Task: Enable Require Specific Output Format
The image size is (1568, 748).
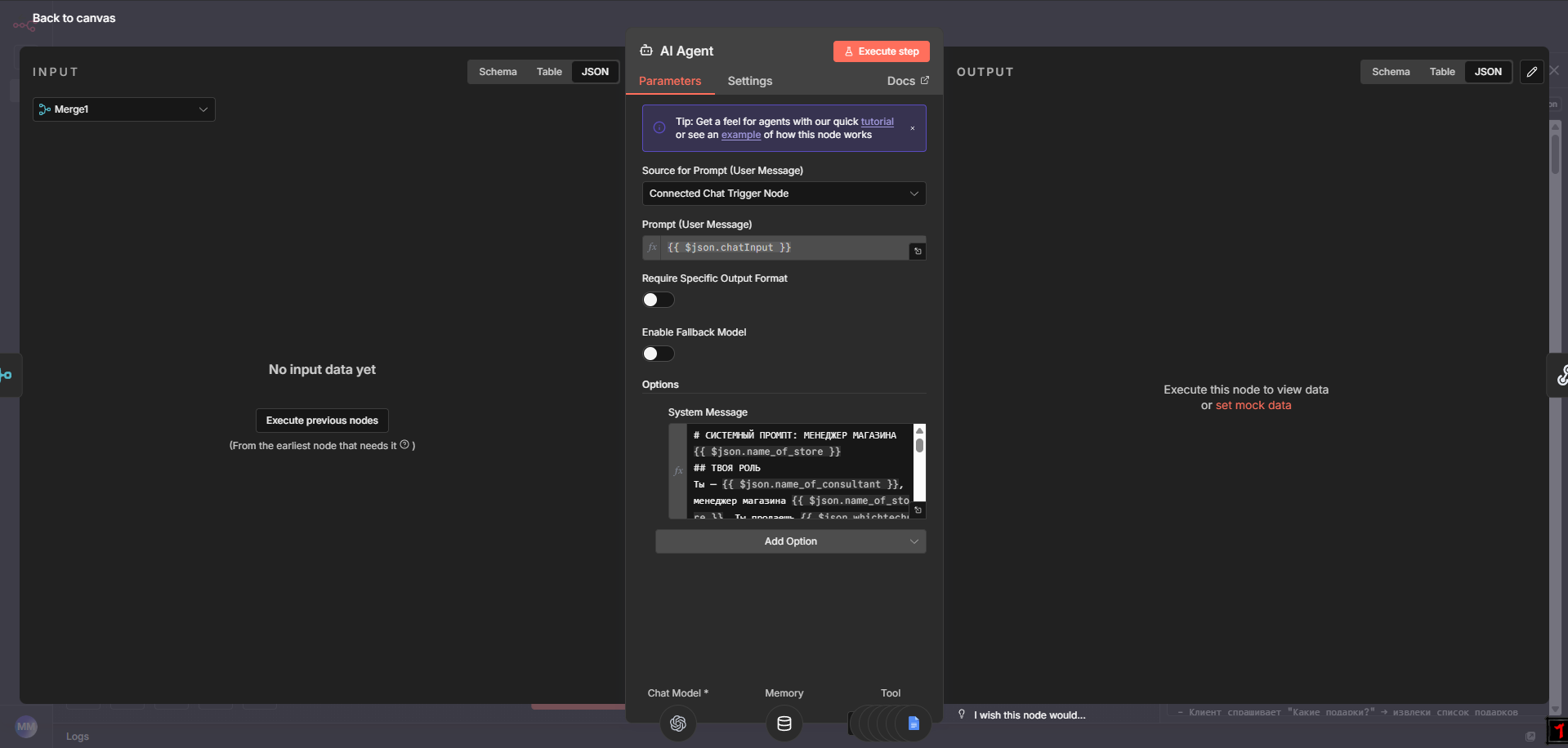Action: click(658, 300)
